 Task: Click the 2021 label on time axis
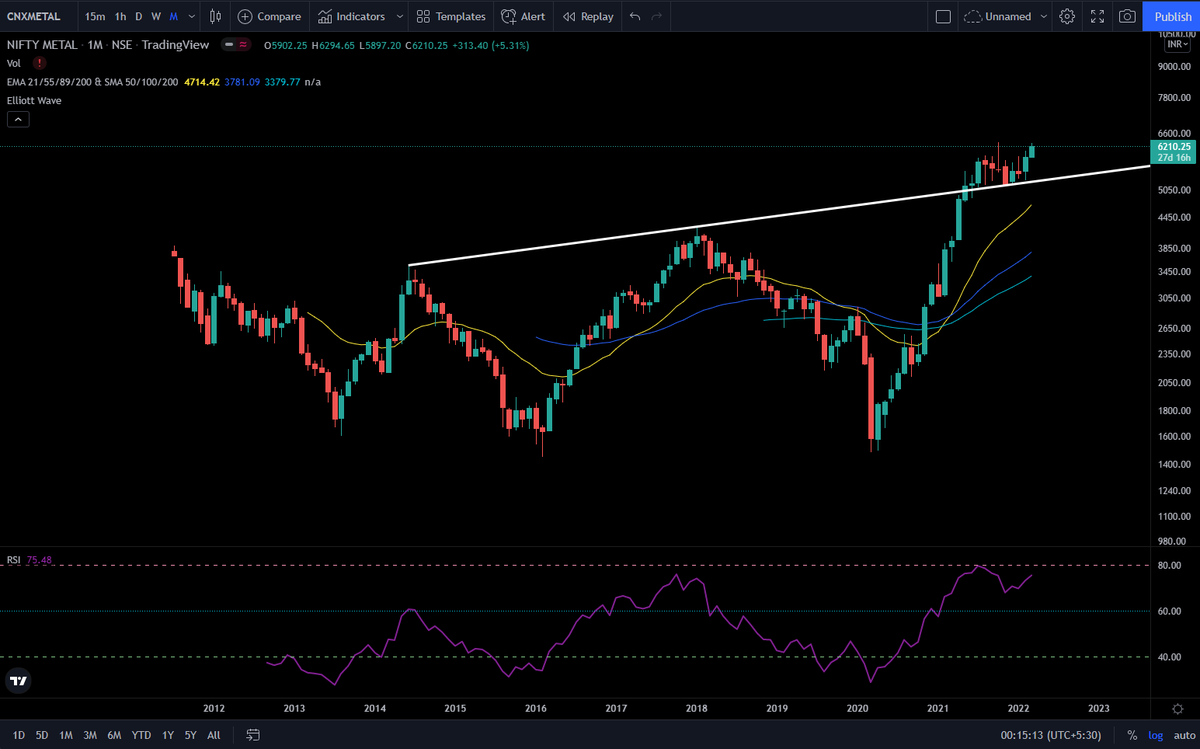(937, 708)
